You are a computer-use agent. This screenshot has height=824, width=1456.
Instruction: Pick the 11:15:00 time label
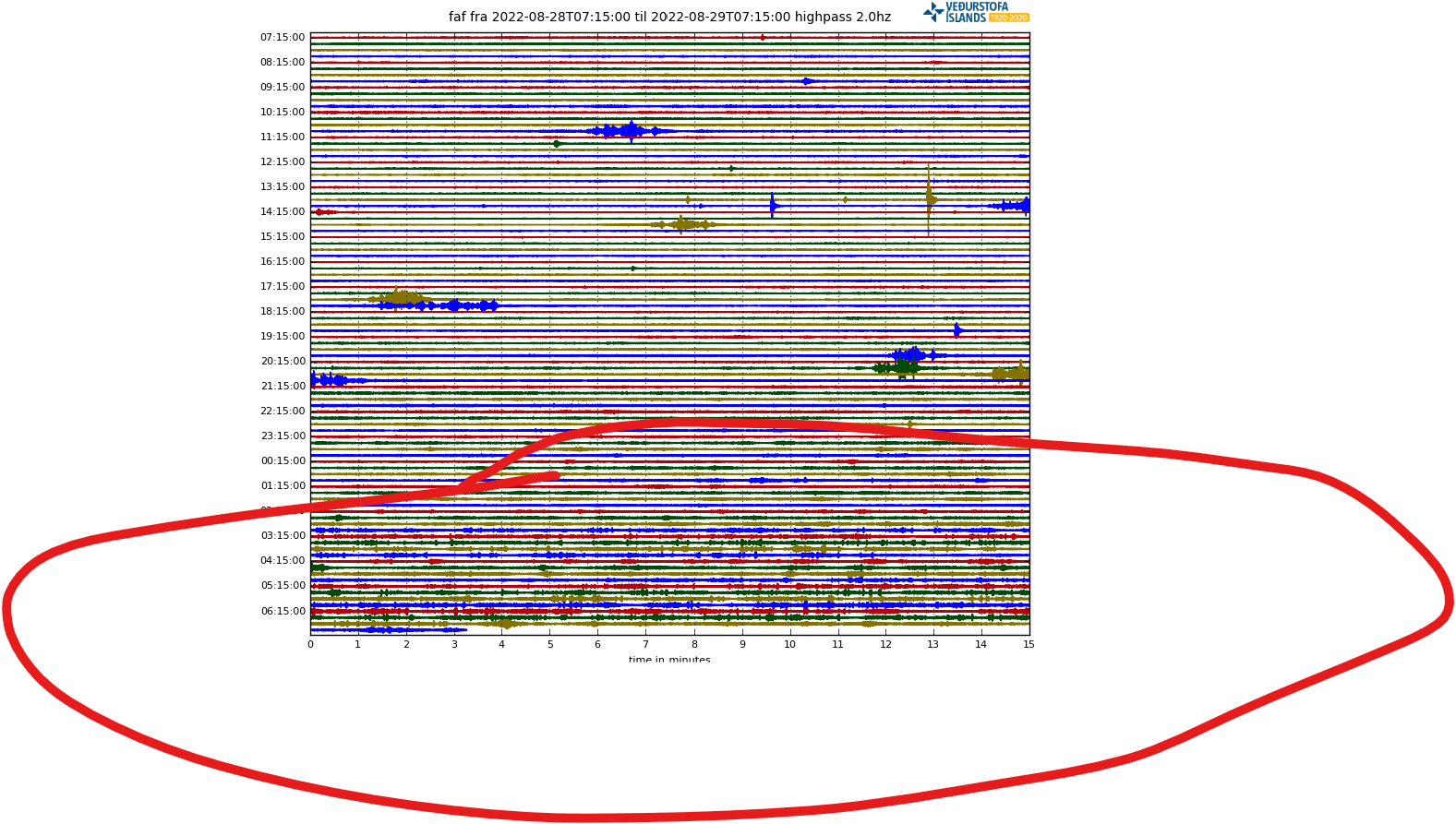(x=283, y=137)
